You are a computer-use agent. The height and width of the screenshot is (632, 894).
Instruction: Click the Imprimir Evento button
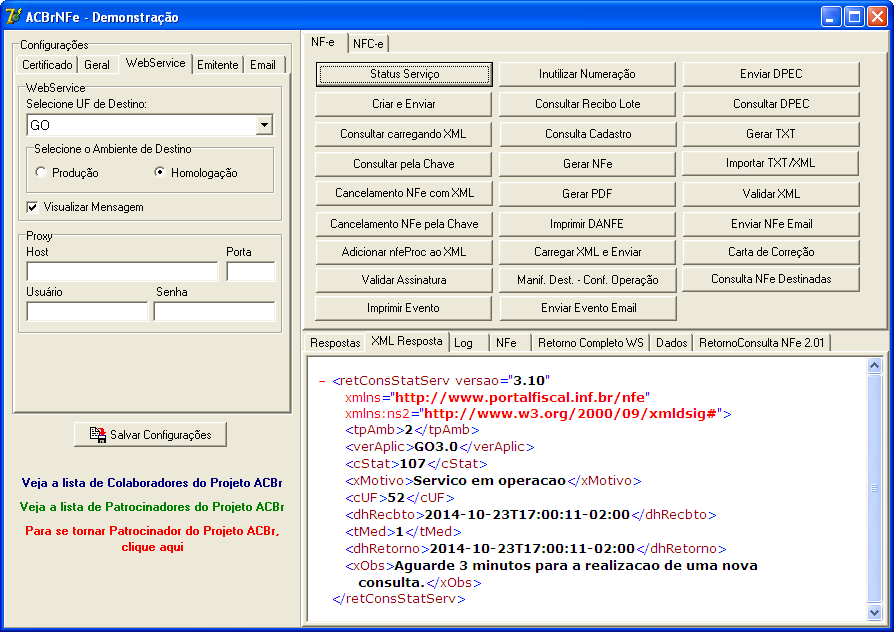404,308
